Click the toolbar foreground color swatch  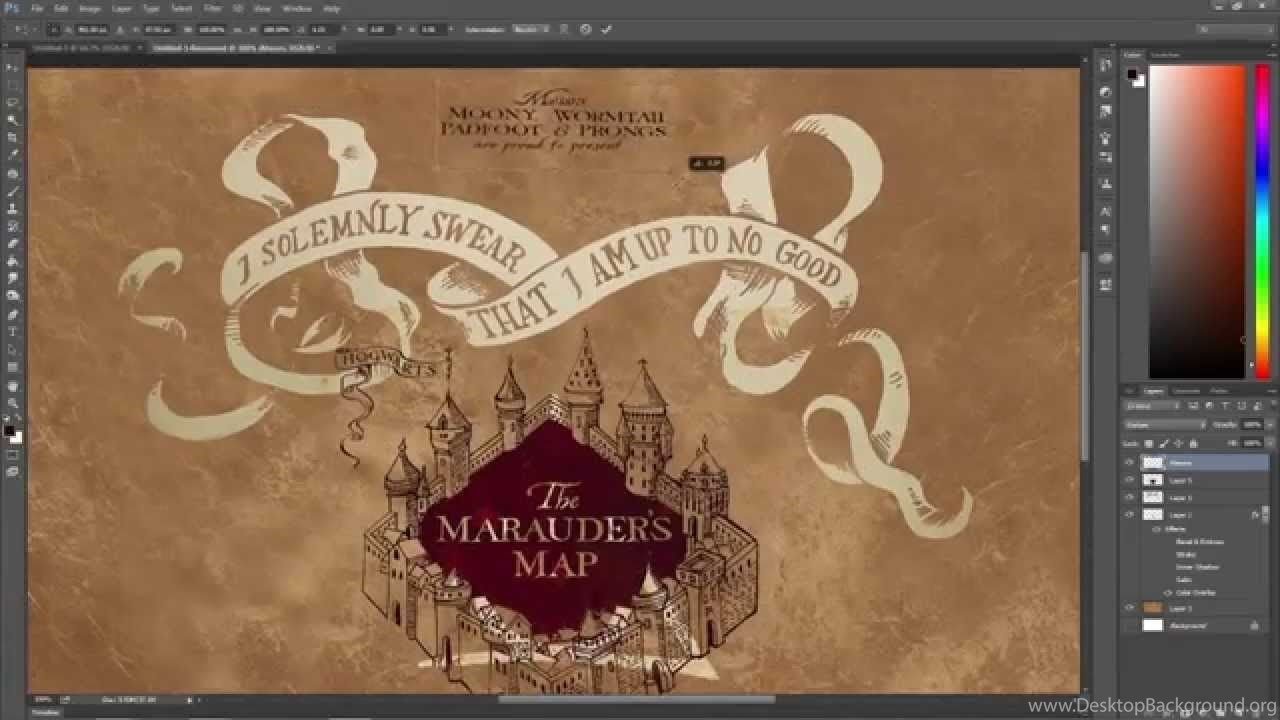pos(9,431)
